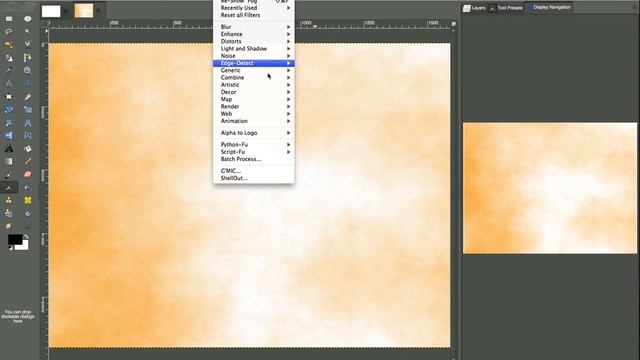This screenshot has height=360, width=640.
Task: Open the Distorts filters submenu
Action: [253, 42]
